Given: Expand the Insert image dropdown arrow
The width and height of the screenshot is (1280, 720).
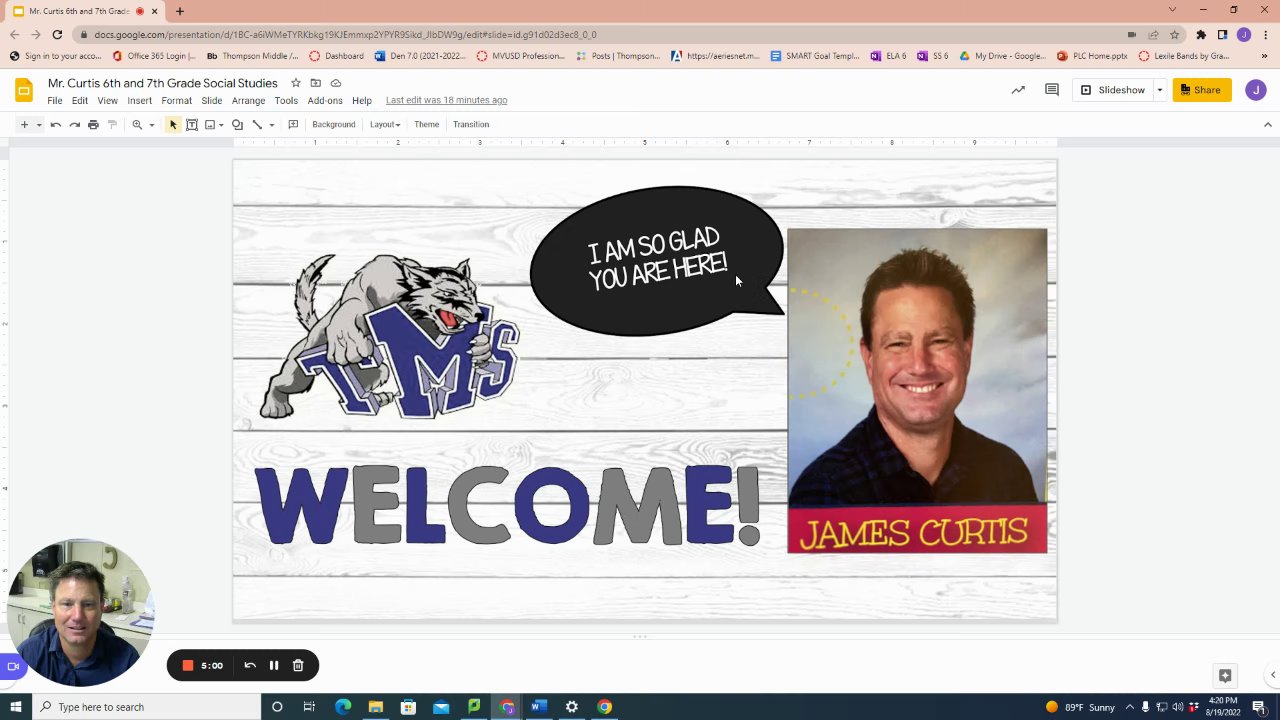Looking at the screenshot, I should tap(221, 125).
